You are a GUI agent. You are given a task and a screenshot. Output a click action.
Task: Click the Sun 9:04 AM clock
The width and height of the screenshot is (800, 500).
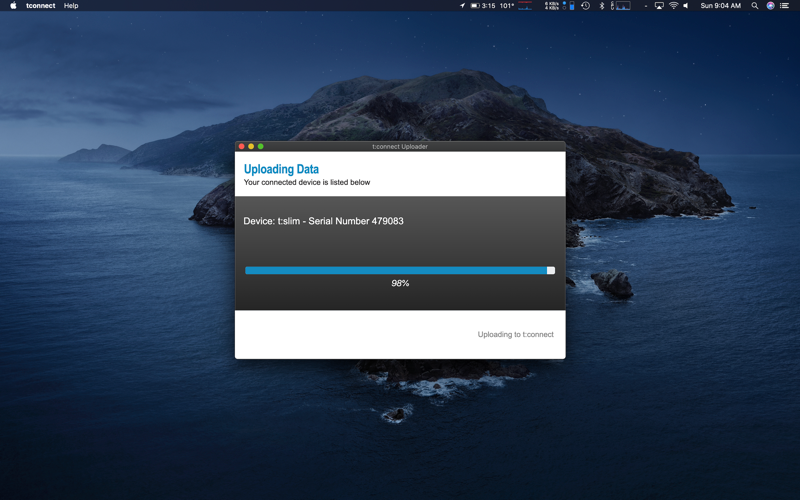click(x=720, y=6)
